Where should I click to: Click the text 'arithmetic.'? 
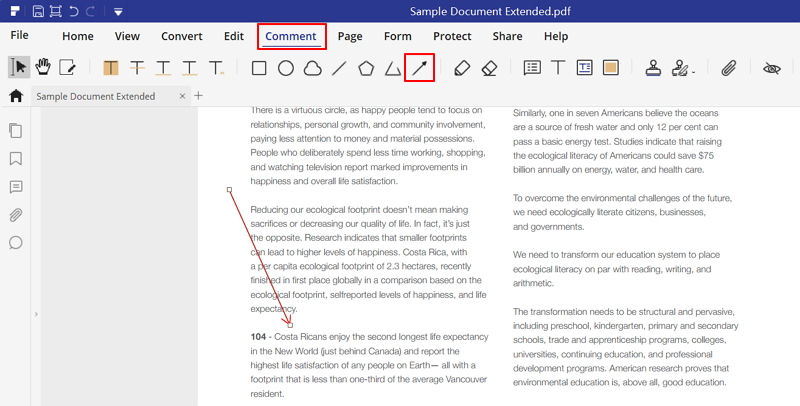533,283
